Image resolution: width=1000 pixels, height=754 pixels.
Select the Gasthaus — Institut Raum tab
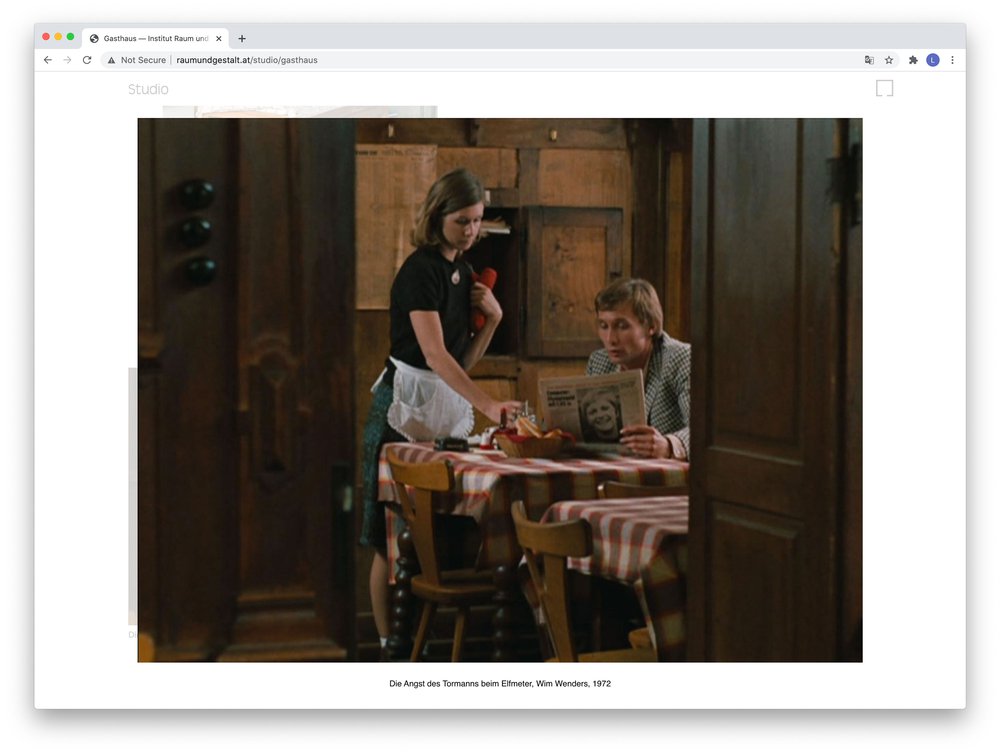156,38
